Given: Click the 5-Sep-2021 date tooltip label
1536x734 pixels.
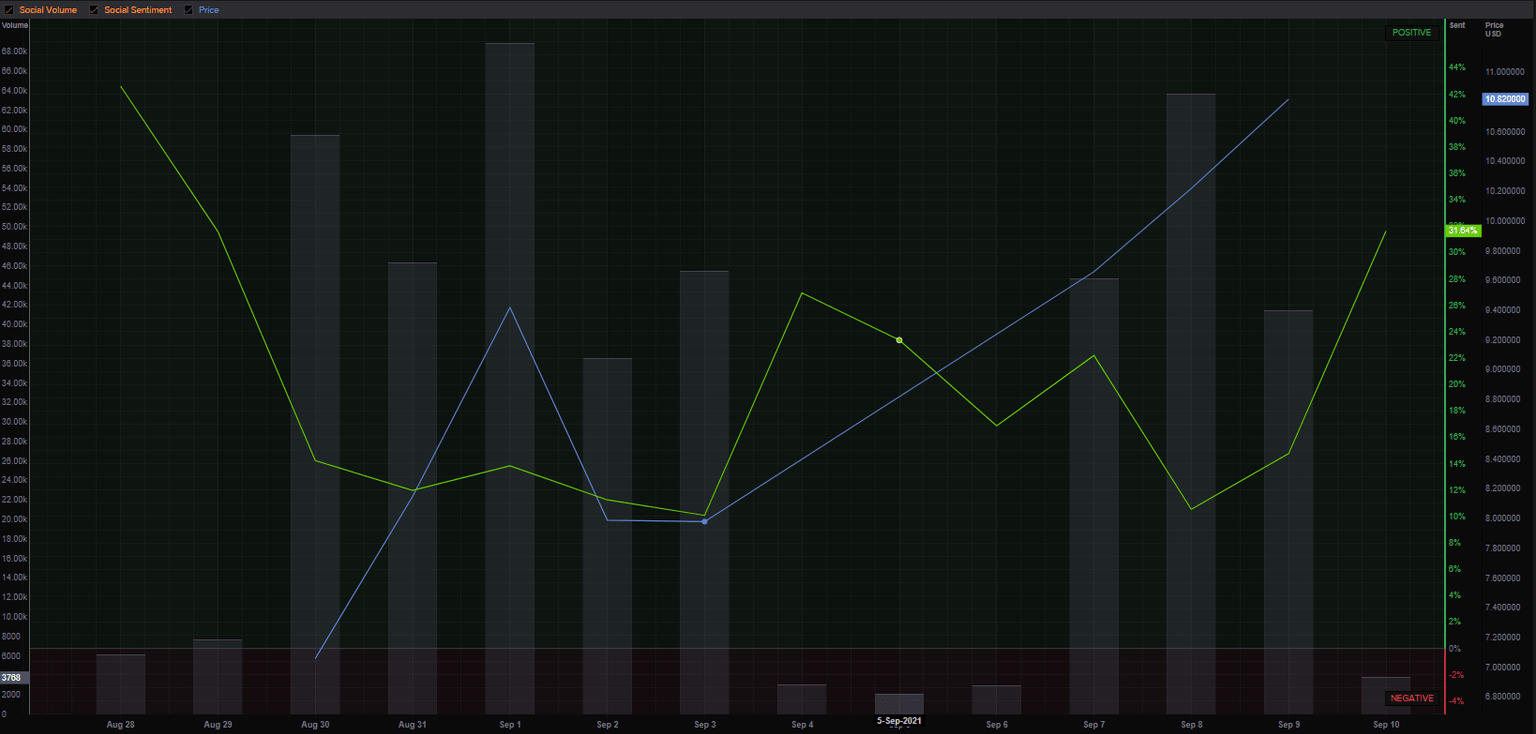Looking at the screenshot, I should point(899,721).
